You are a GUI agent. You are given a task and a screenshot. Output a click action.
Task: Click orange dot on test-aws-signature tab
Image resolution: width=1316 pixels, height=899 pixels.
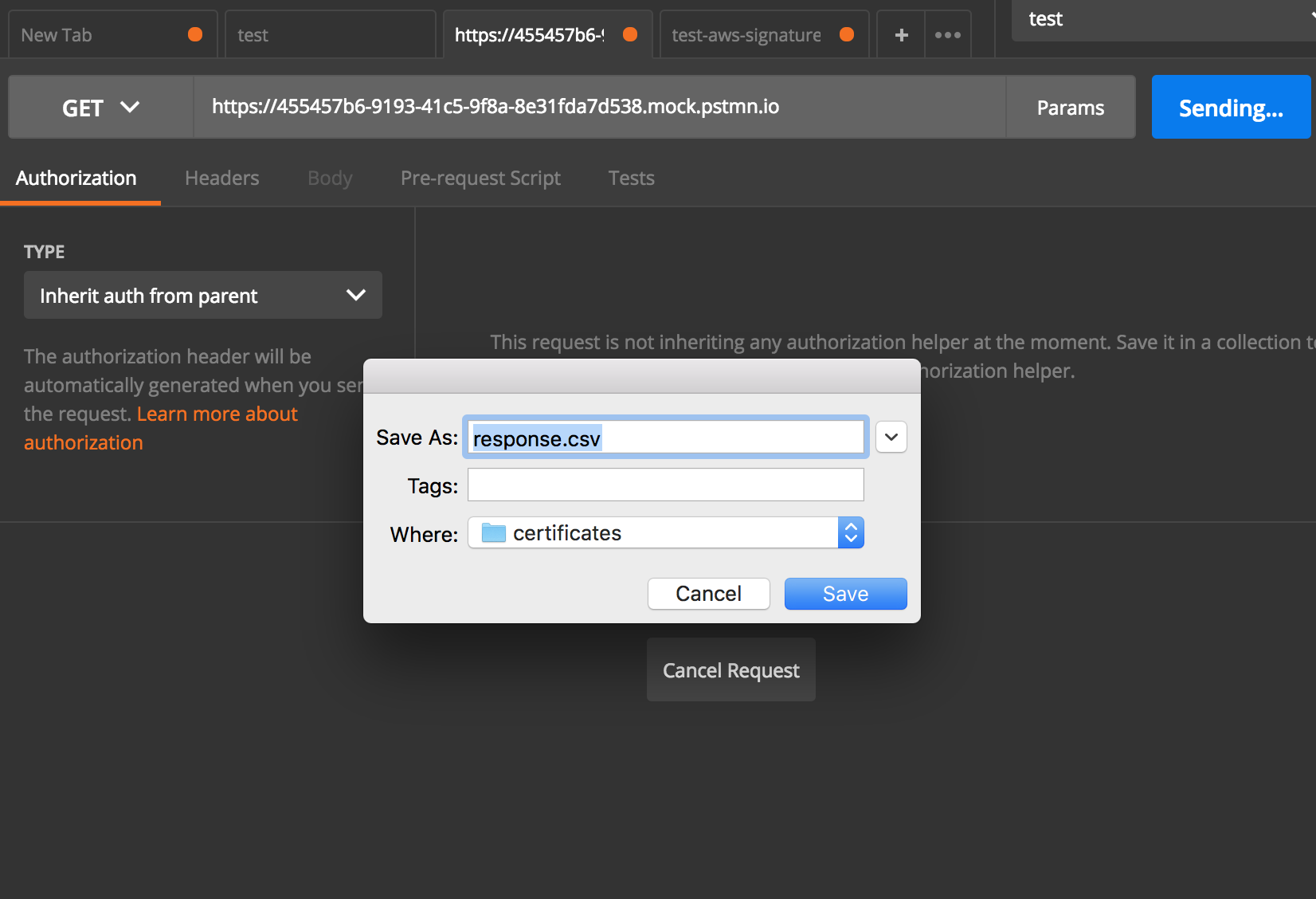tap(846, 34)
